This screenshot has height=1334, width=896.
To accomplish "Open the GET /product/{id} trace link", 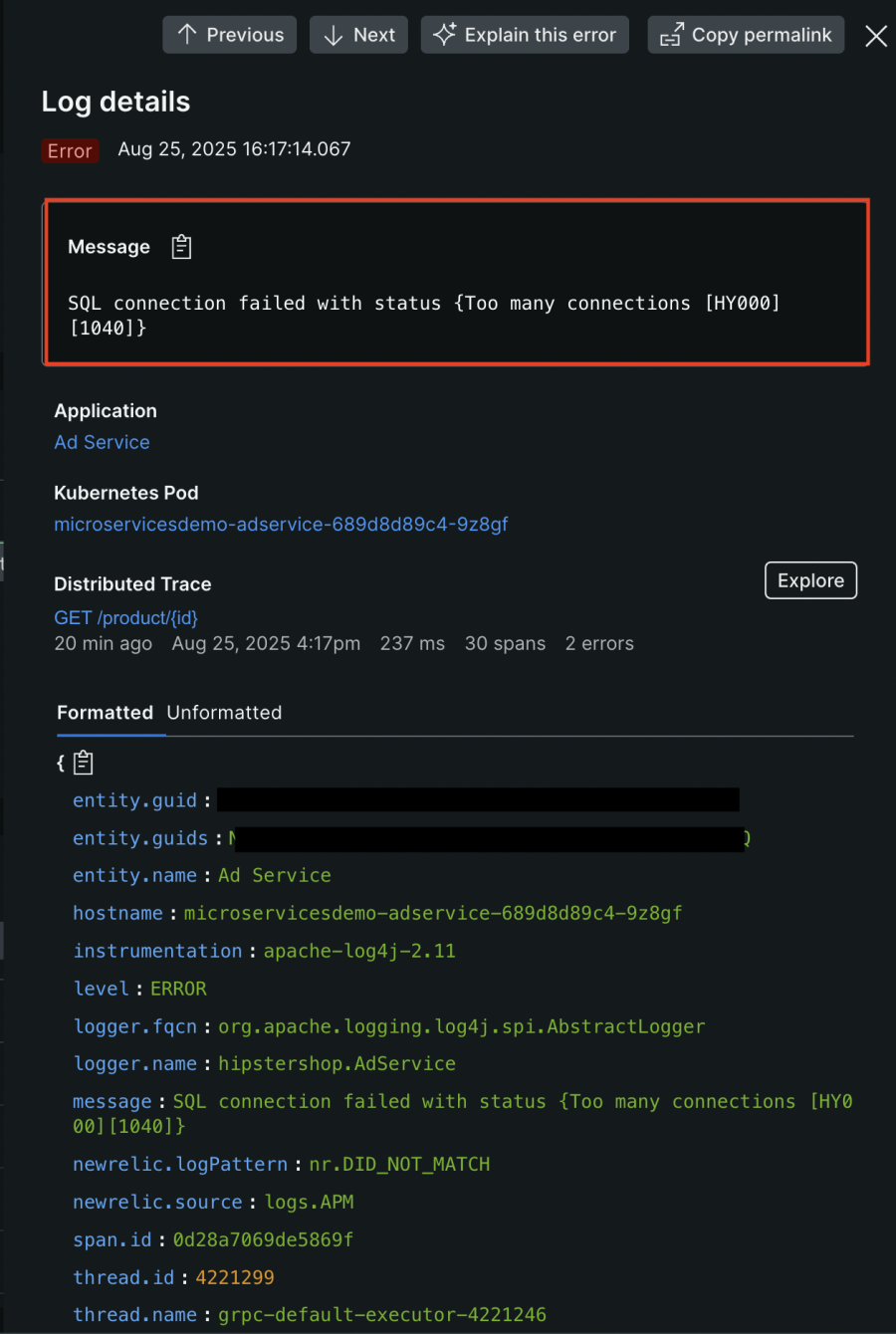I will tap(125, 617).
